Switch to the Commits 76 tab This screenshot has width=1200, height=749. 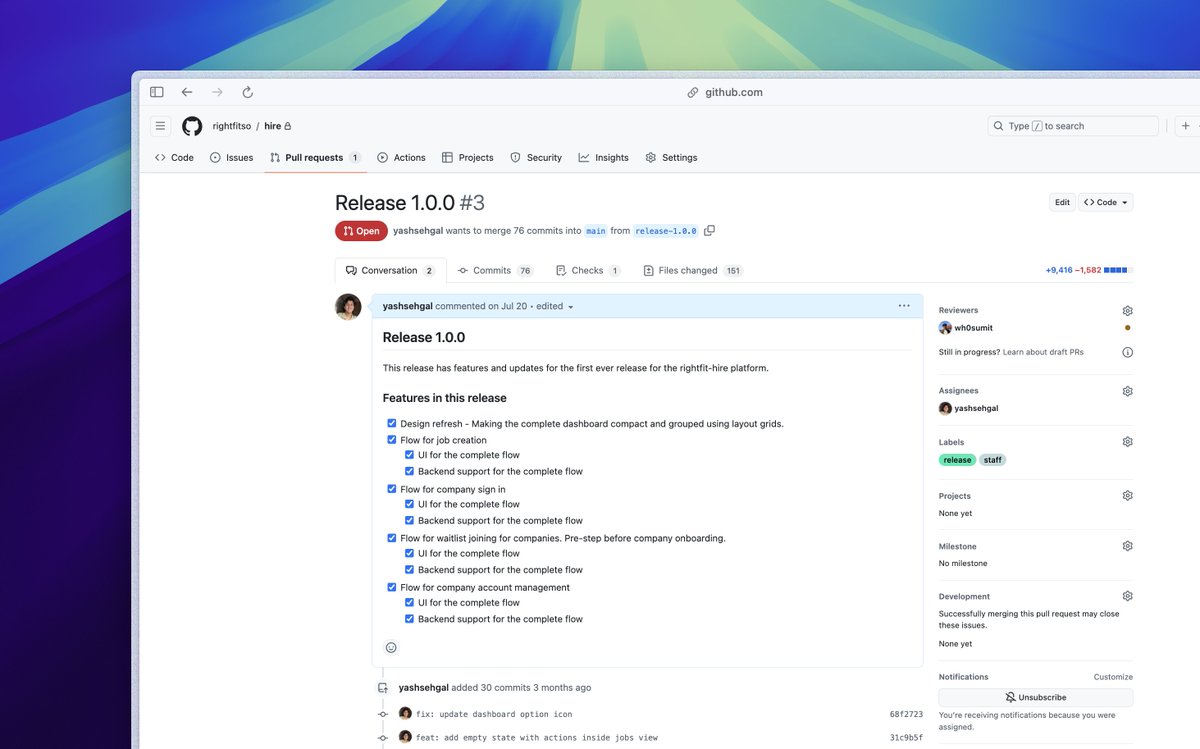(496, 271)
